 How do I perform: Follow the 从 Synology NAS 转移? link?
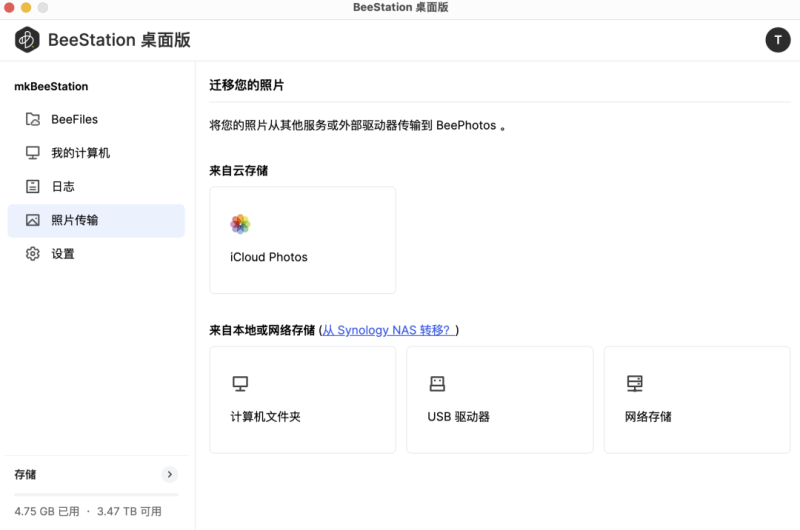point(388,331)
